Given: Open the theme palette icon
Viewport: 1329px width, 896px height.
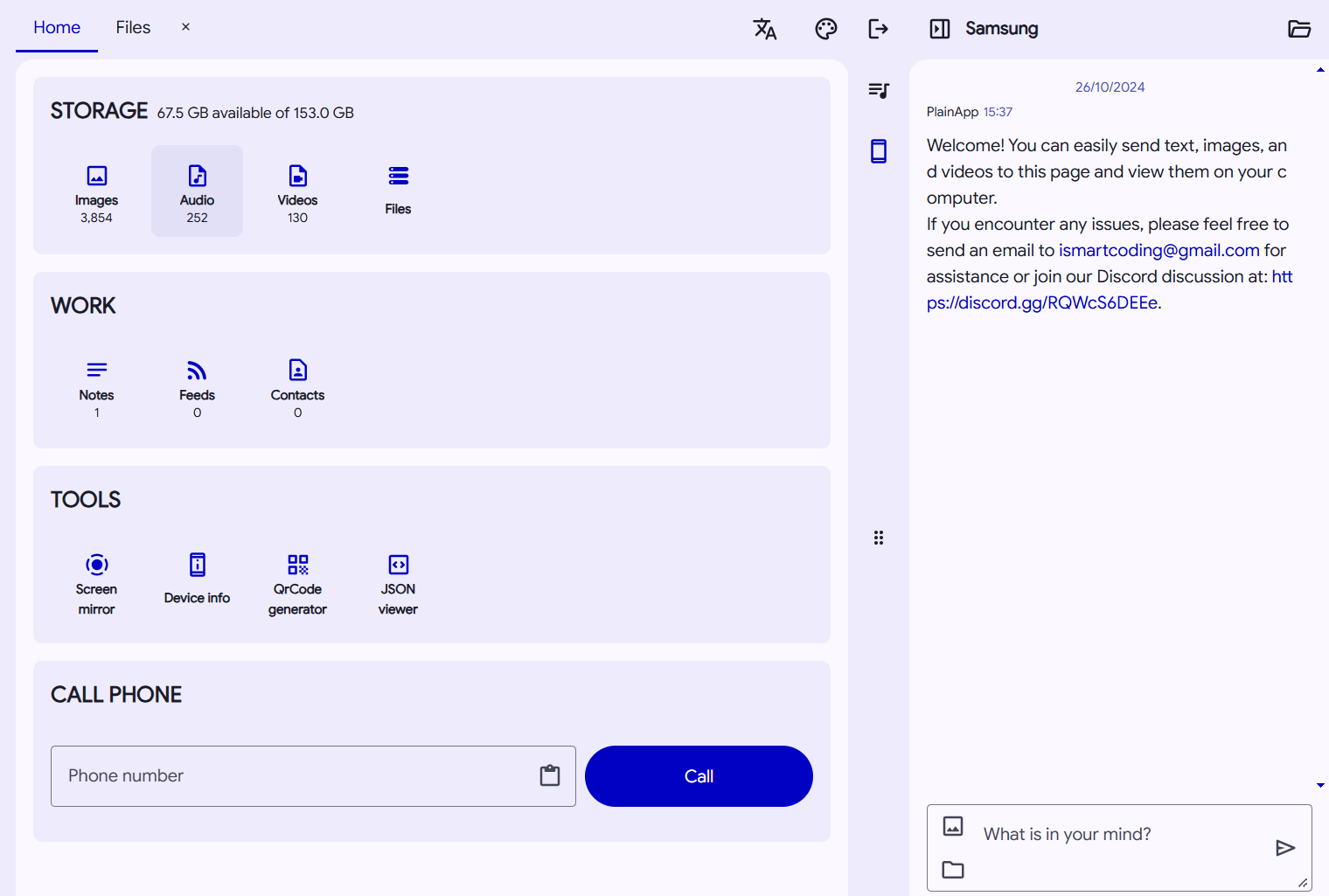Looking at the screenshot, I should point(826,29).
